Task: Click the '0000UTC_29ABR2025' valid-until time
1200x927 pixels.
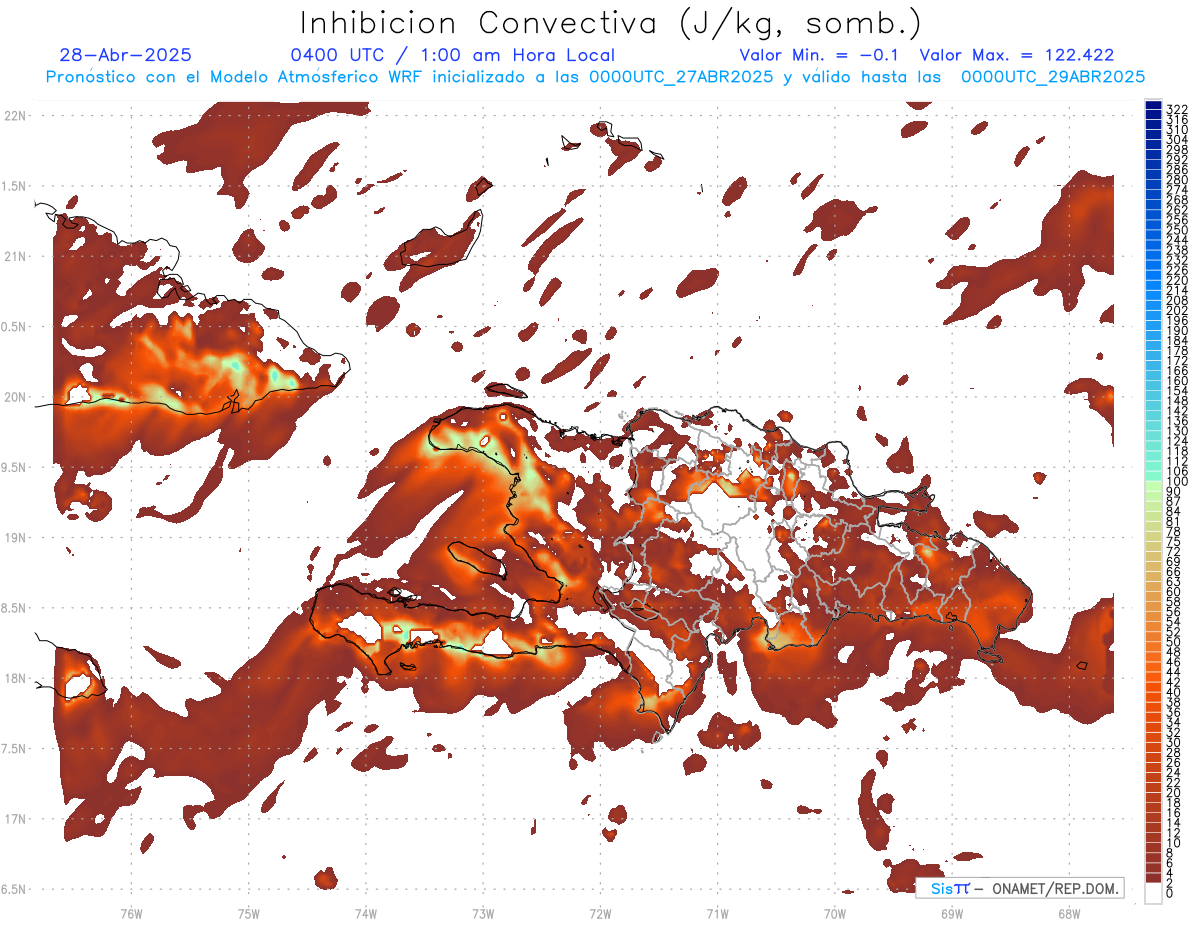Action: click(x=1052, y=76)
